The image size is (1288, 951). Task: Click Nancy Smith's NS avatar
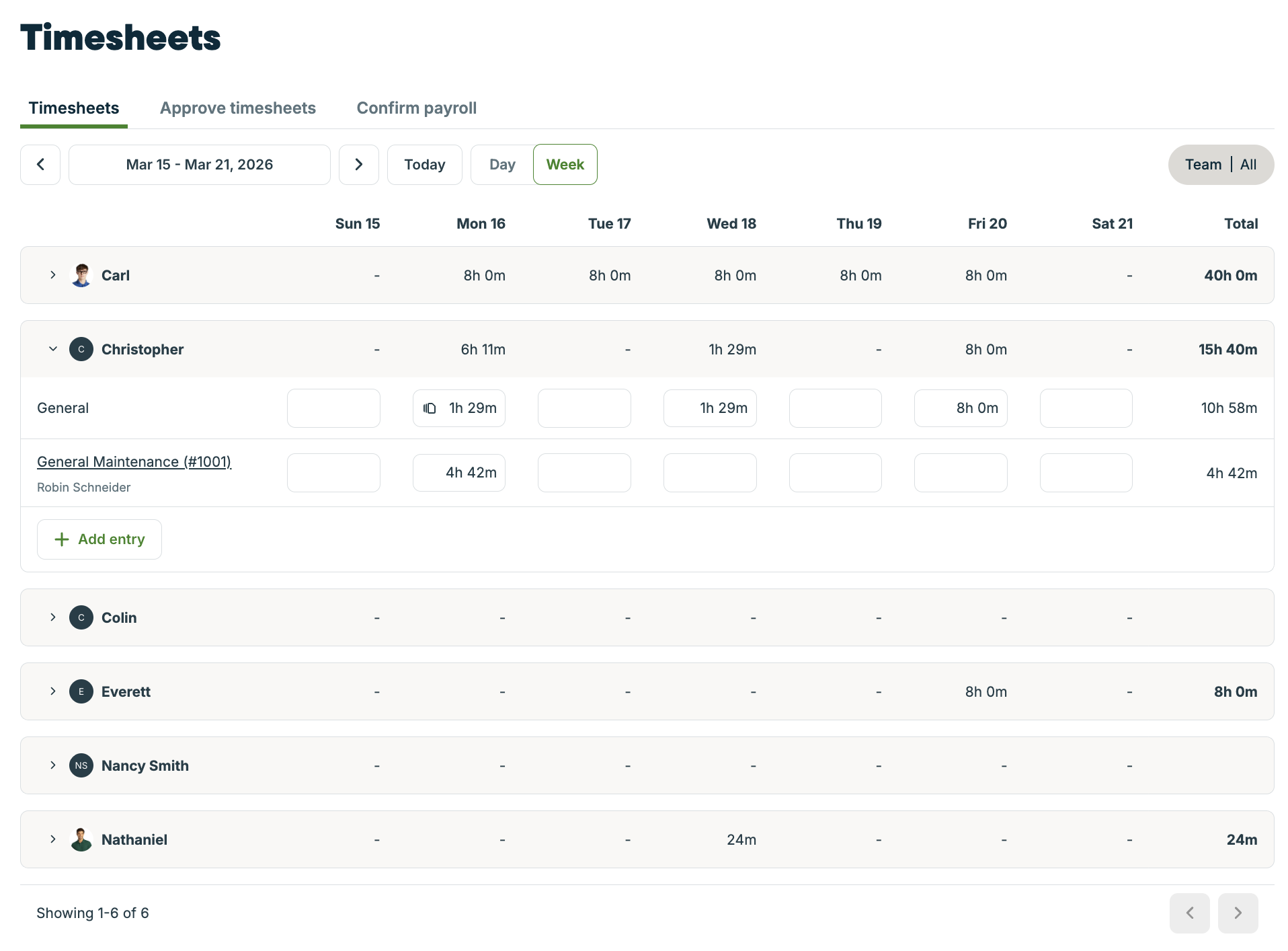click(81, 765)
